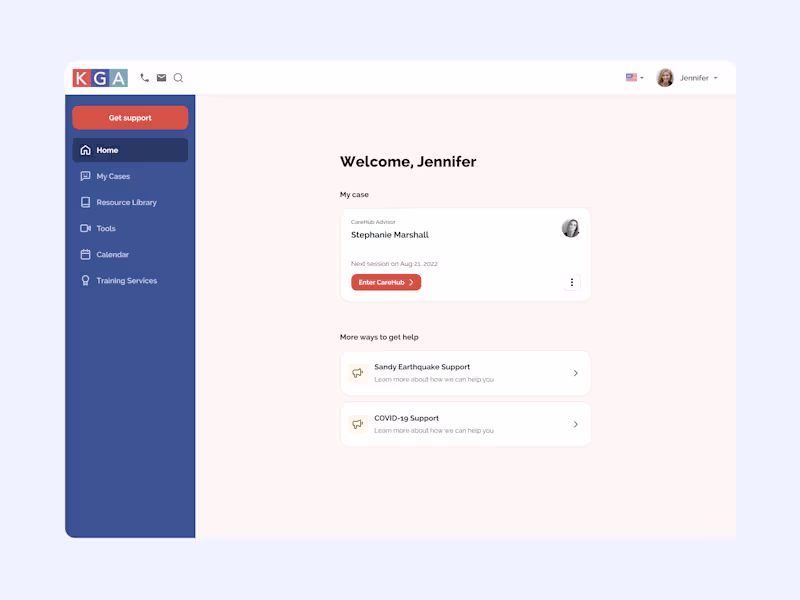Click the KGA logo
This screenshot has width=800, height=600.
[x=100, y=77]
